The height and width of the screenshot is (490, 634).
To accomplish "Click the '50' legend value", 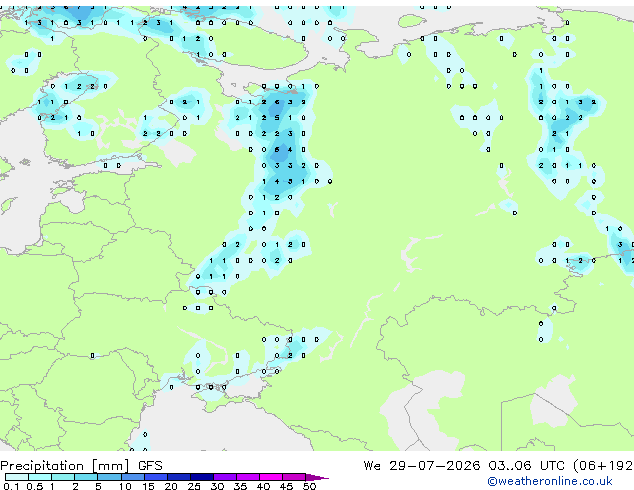I will point(309,486).
